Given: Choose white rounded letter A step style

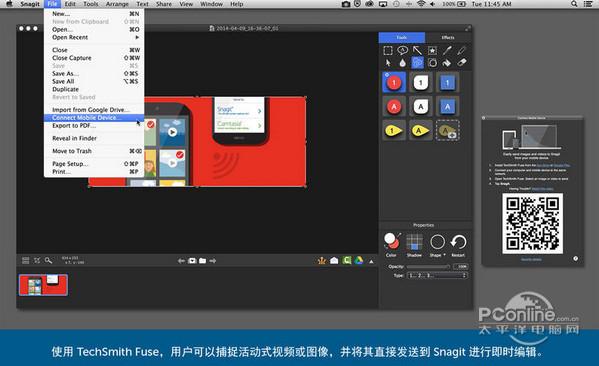Looking at the screenshot, I should (x=421, y=107).
